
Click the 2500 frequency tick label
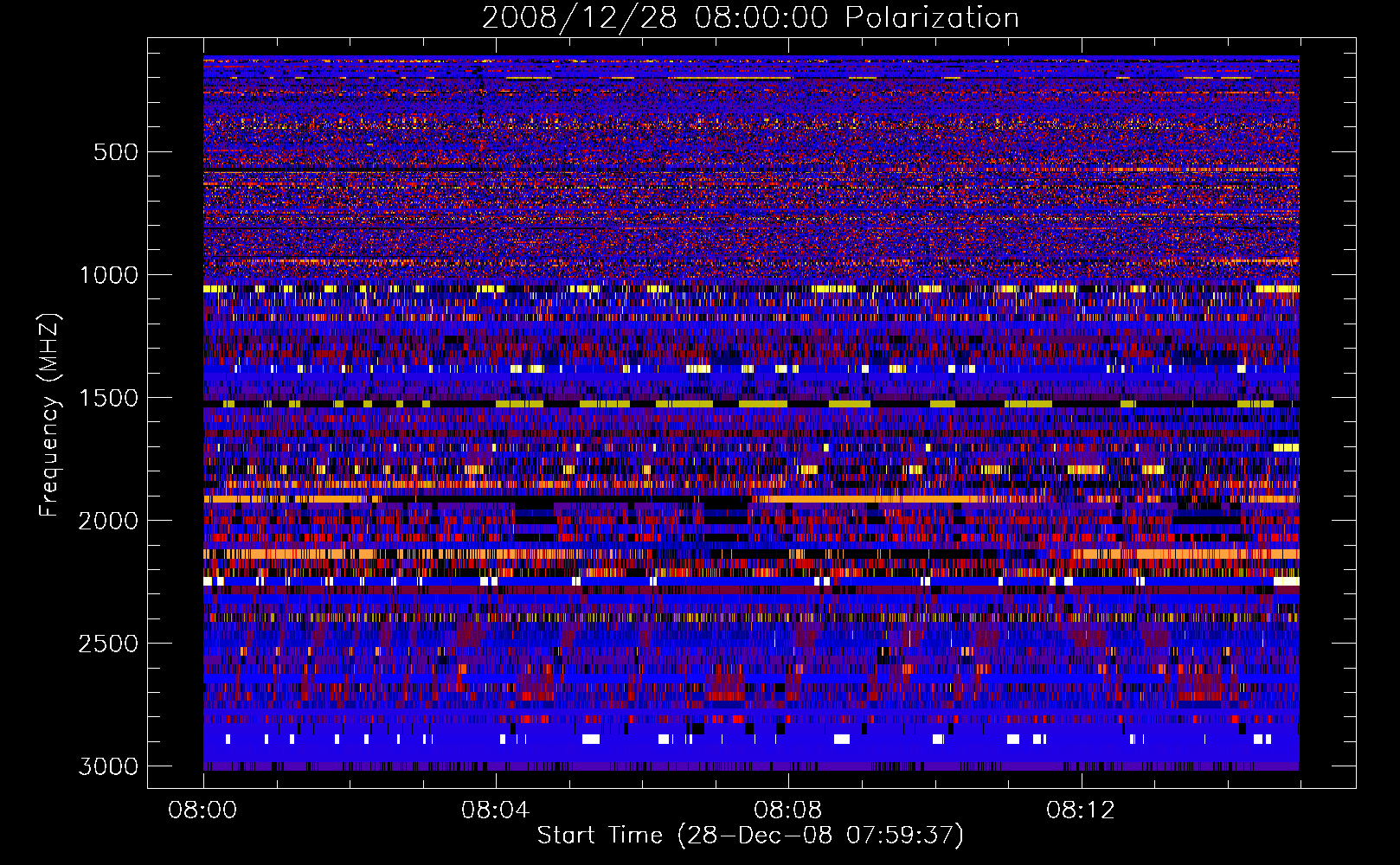[x=108, y=644]
